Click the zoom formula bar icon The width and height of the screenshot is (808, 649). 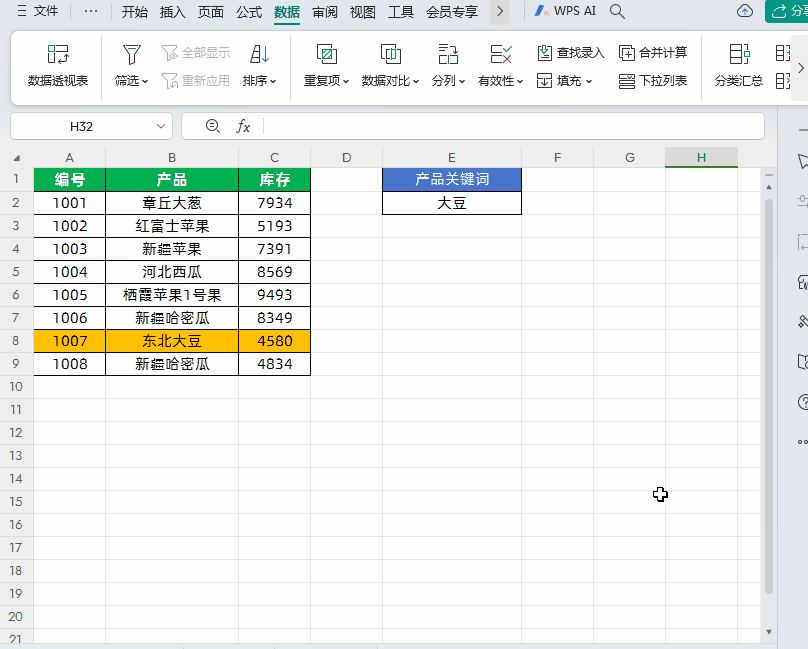[x=212, y=126]
